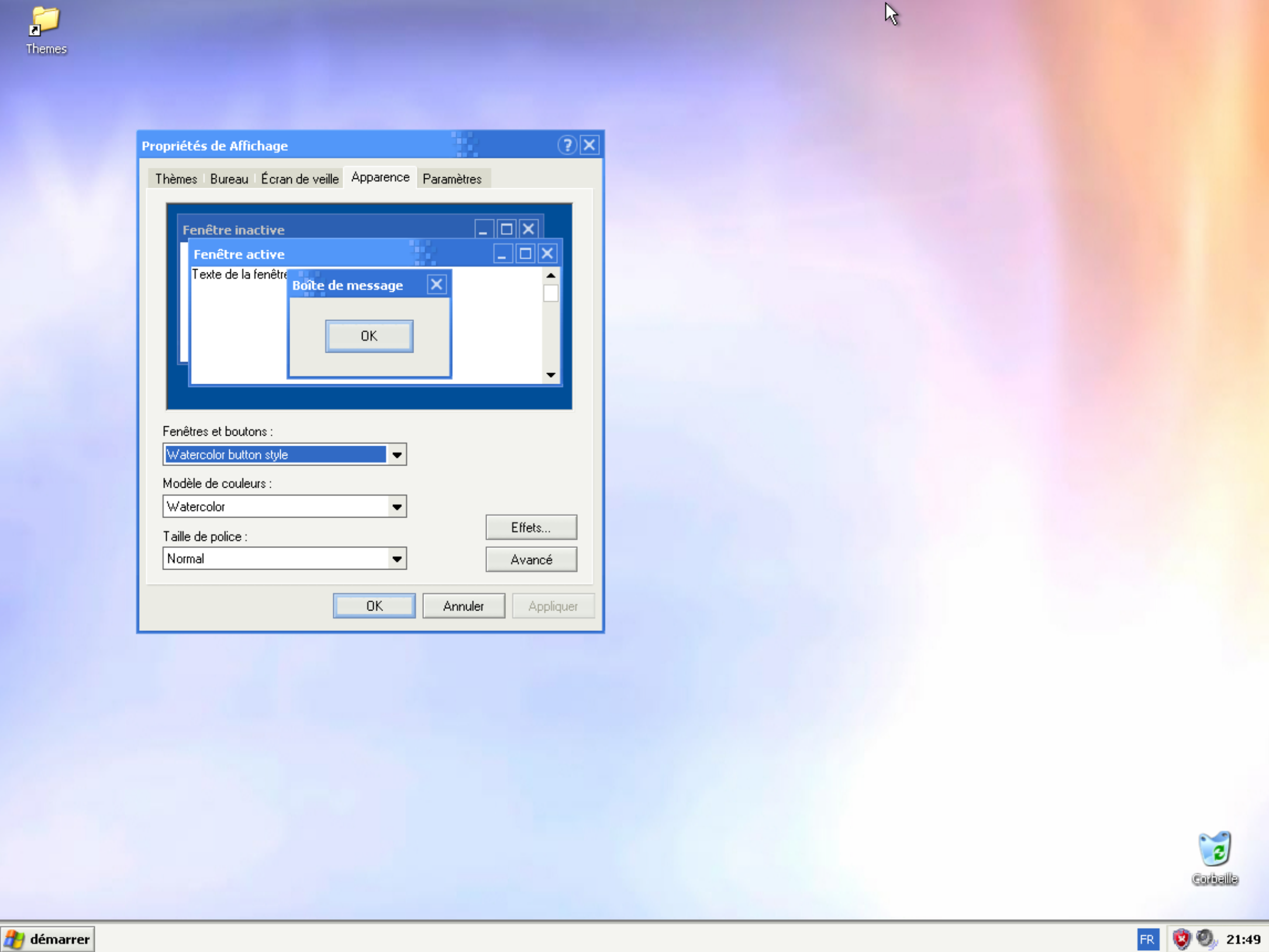Click the clock showing 21:49

point(1243,939)
